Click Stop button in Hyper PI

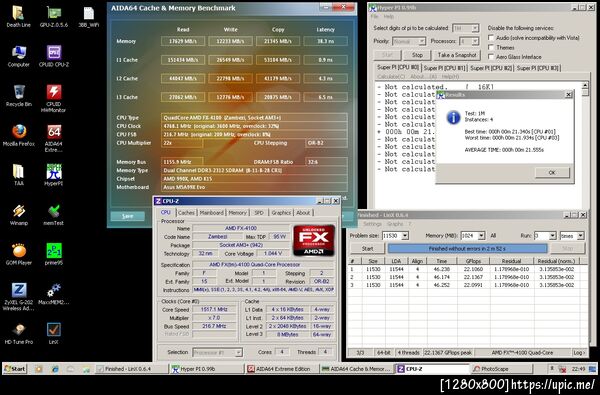[417, 55]
